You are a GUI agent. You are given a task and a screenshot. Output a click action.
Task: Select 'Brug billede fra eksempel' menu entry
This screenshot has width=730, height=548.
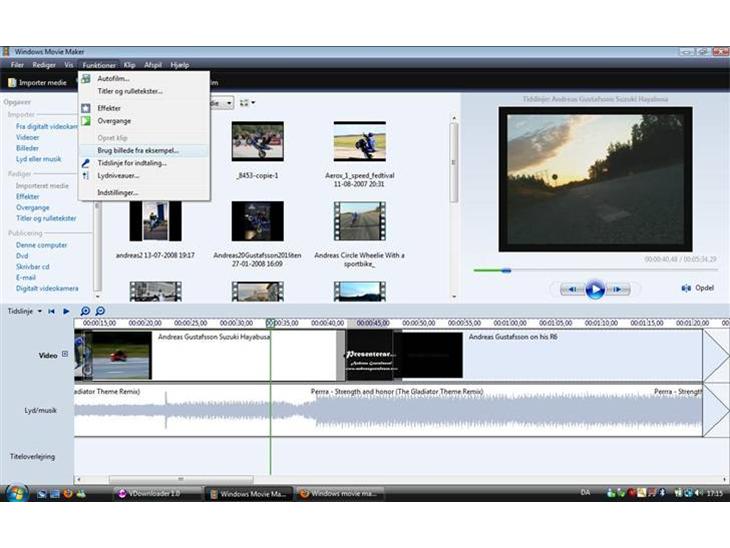[138, 150]
